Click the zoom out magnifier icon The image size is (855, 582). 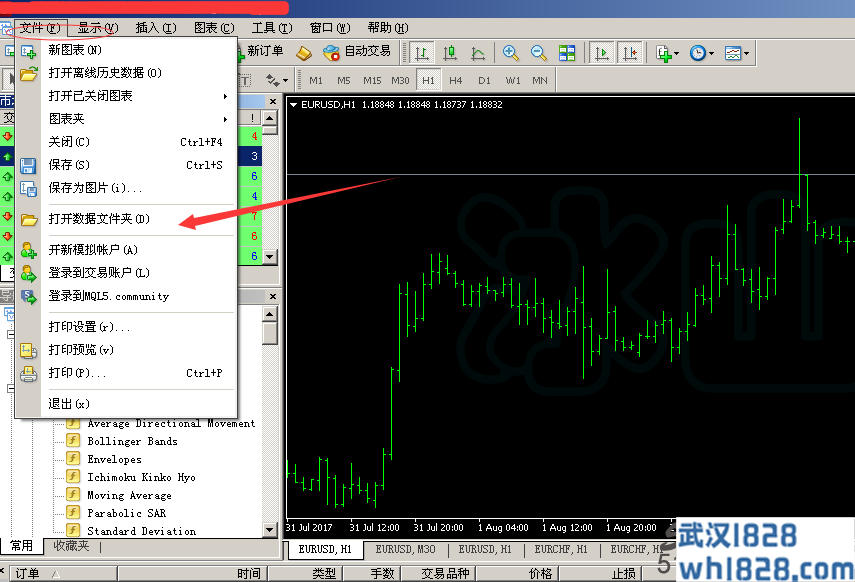[539, 52]
